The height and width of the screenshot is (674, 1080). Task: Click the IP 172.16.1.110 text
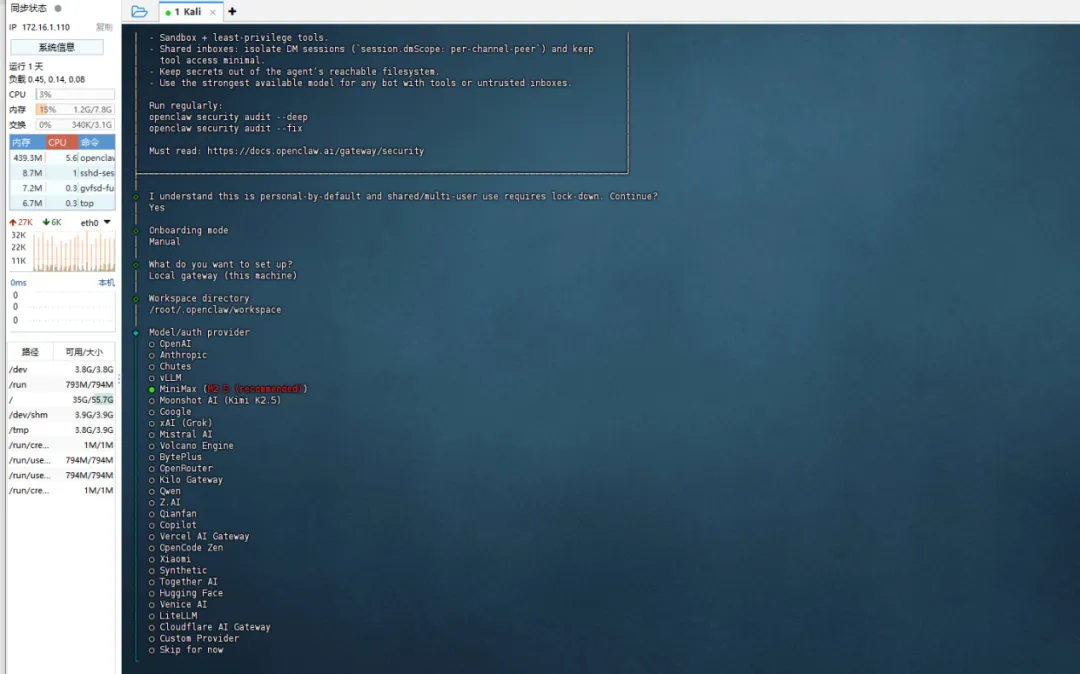(x=39, y=27)
